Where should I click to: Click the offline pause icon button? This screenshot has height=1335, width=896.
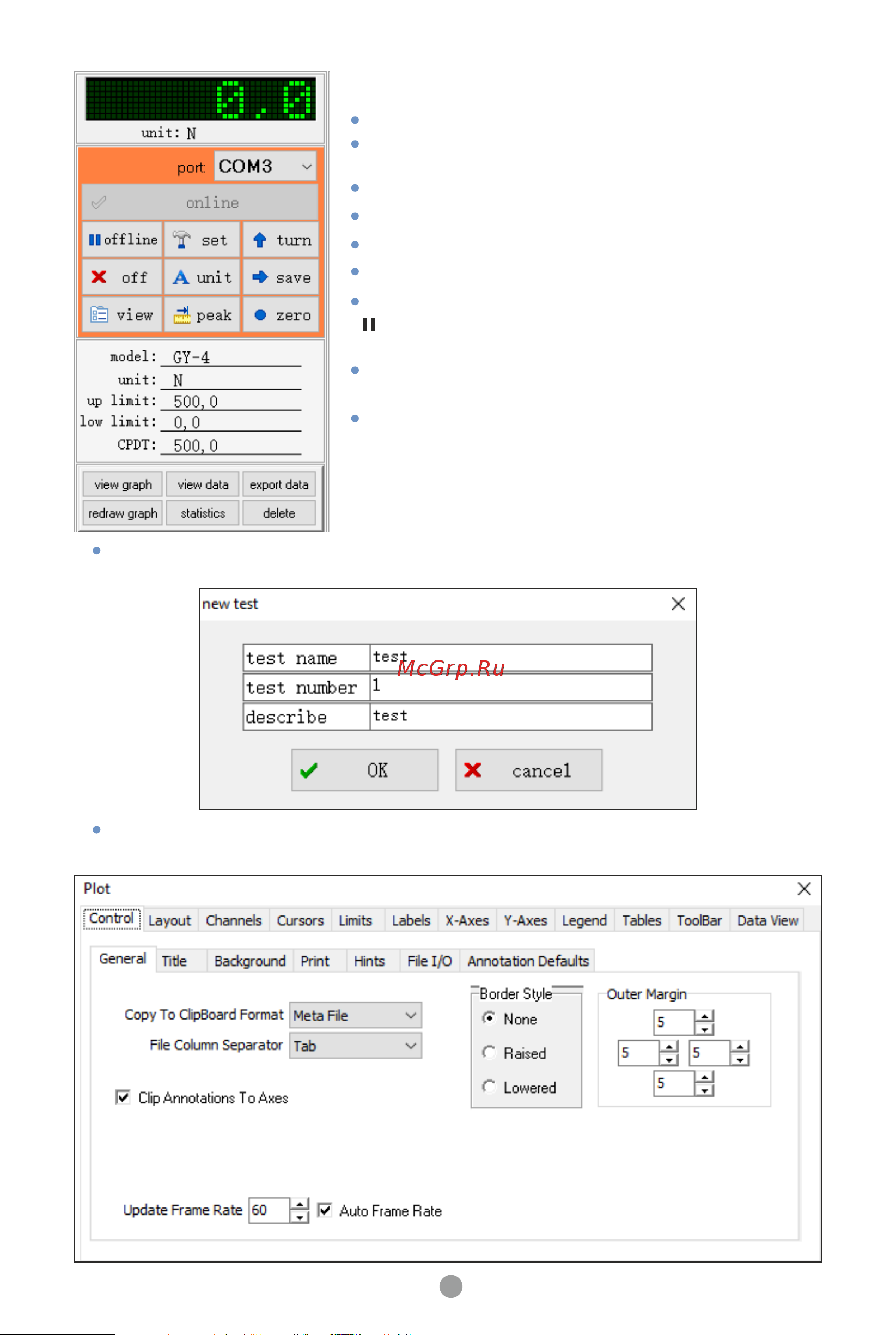coord(123,239)
